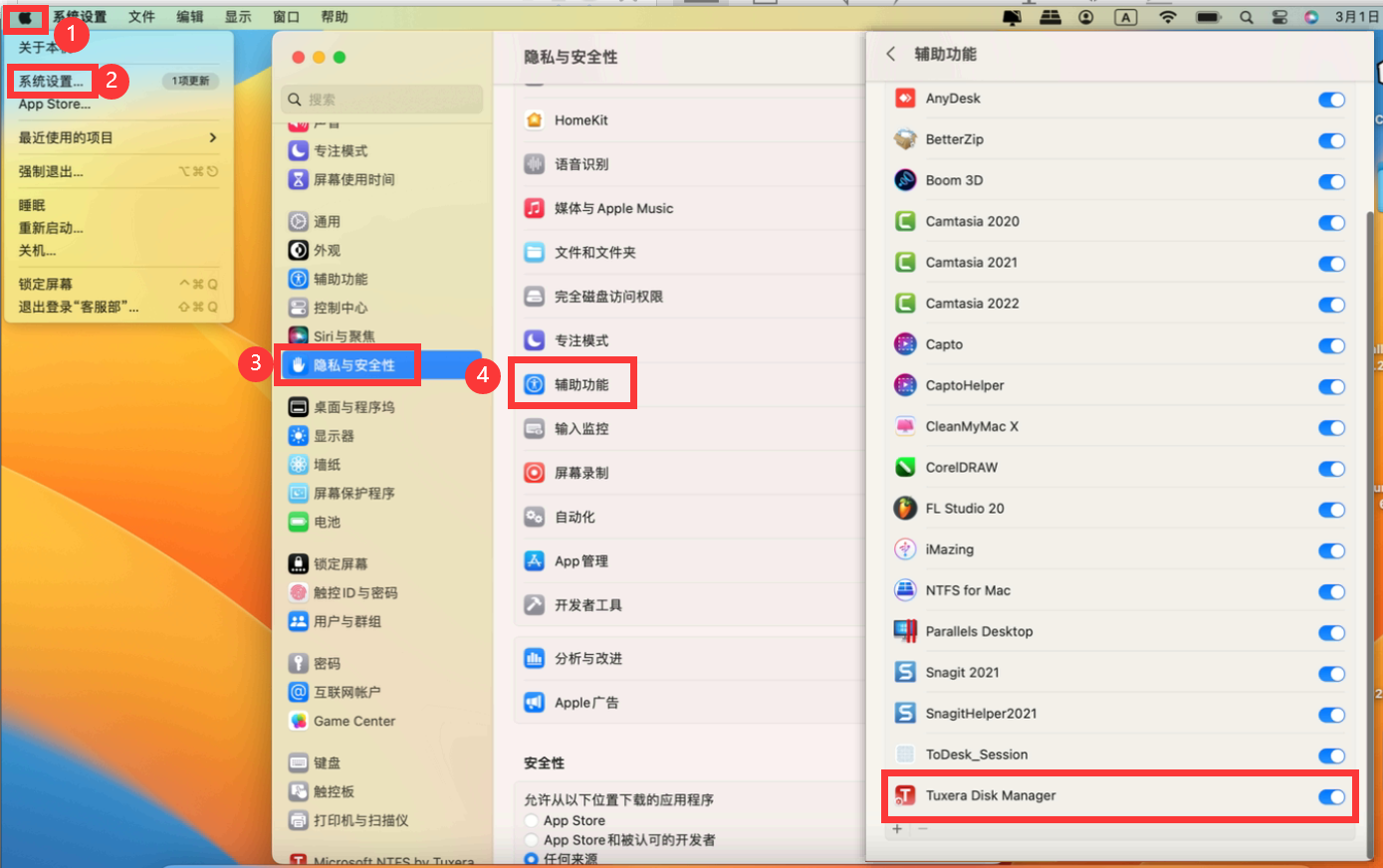1383x868 pixels.
Task: Select the HomeKit icon in privacy list
Action: click(535, 120)
